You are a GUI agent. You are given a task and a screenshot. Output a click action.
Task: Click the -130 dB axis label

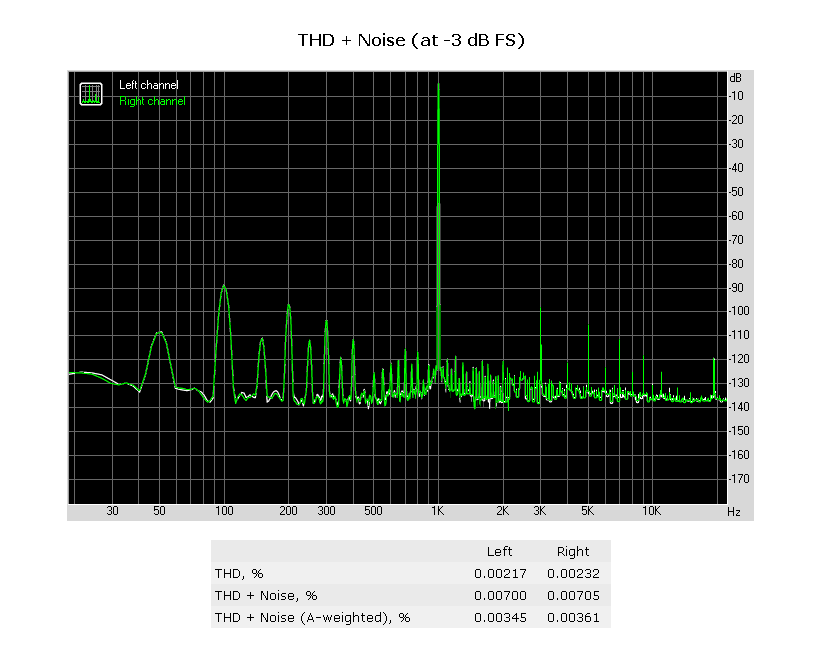point(739,382)
